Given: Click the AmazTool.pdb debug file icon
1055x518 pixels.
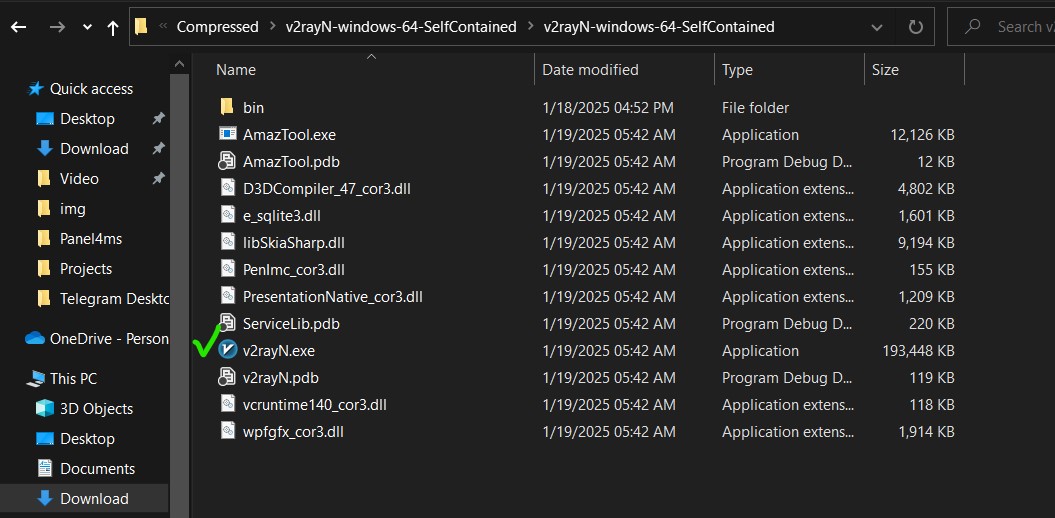Looking at the screenshot, I should click(227, 162).
